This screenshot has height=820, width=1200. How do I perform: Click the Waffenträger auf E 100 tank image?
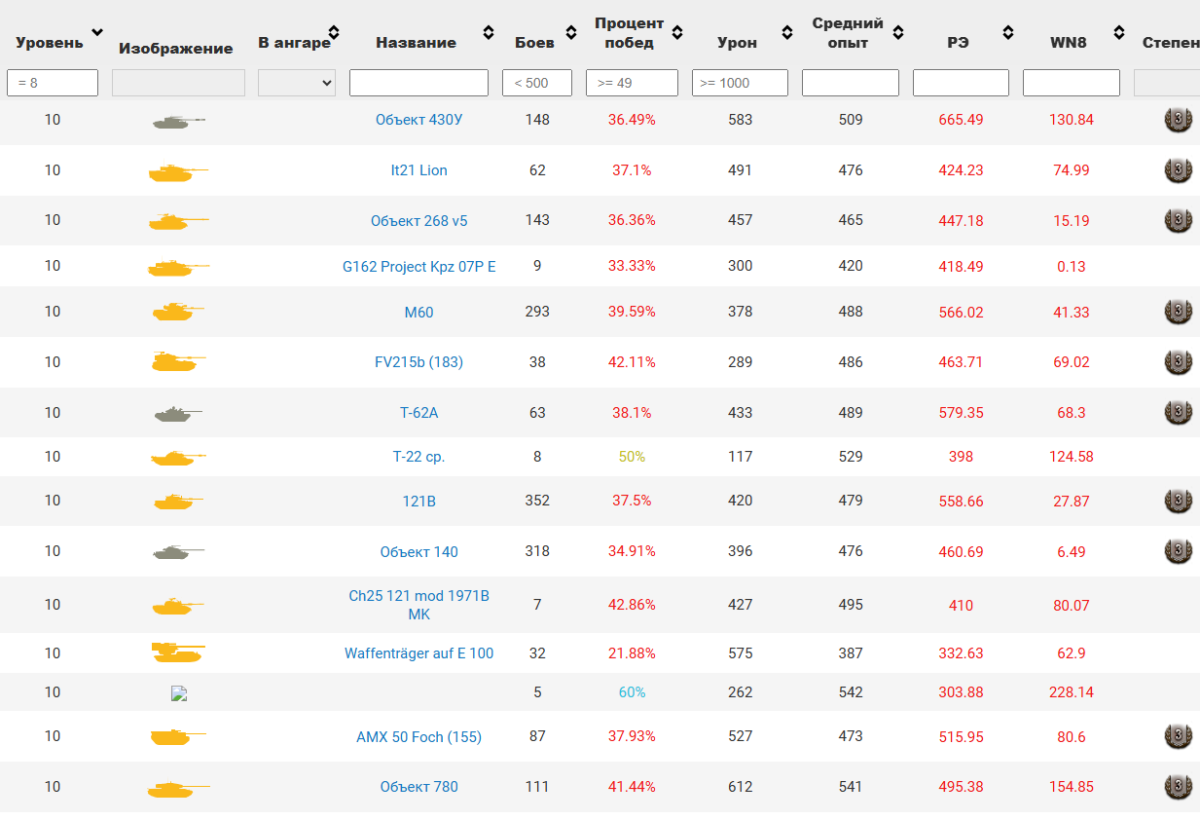(178, 653)
